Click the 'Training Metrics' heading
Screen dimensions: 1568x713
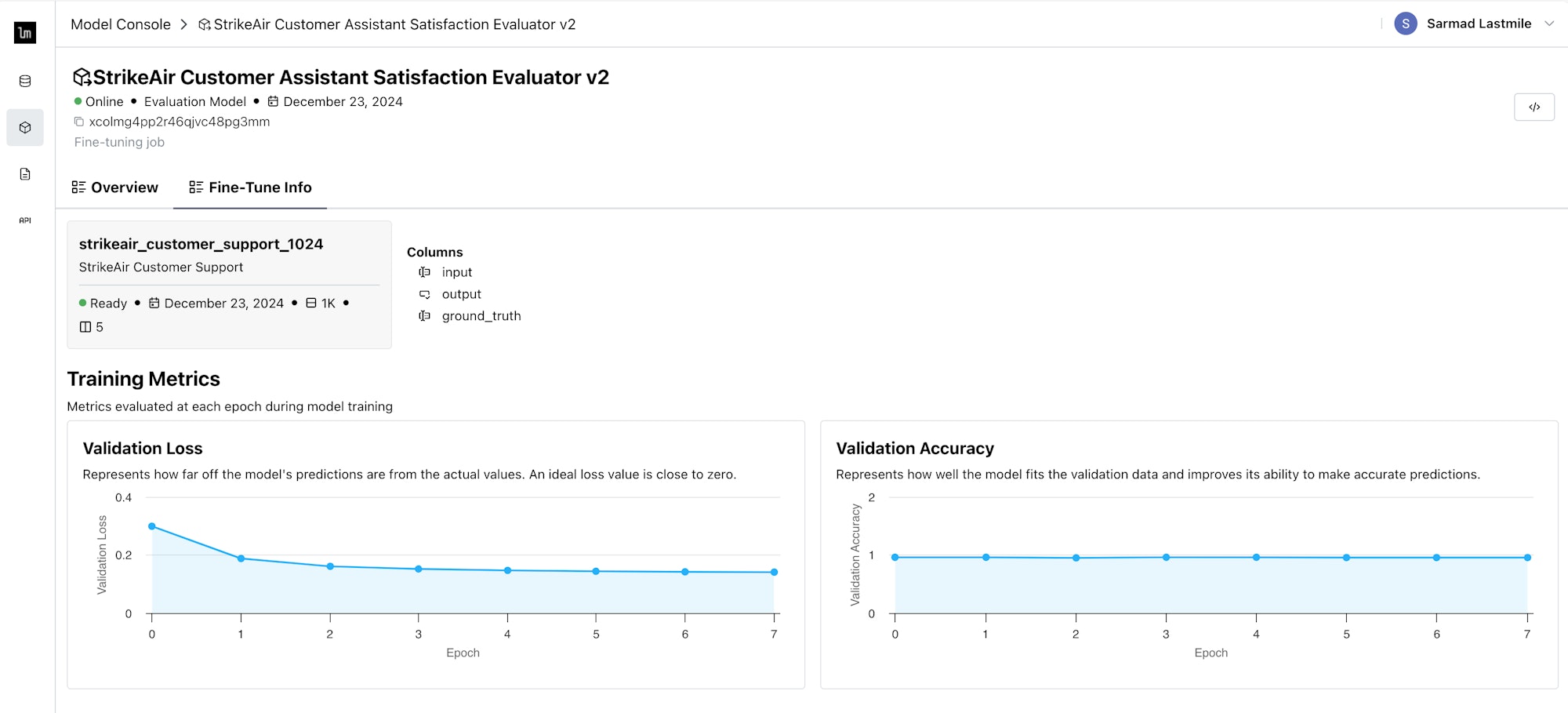pos(143,379)
